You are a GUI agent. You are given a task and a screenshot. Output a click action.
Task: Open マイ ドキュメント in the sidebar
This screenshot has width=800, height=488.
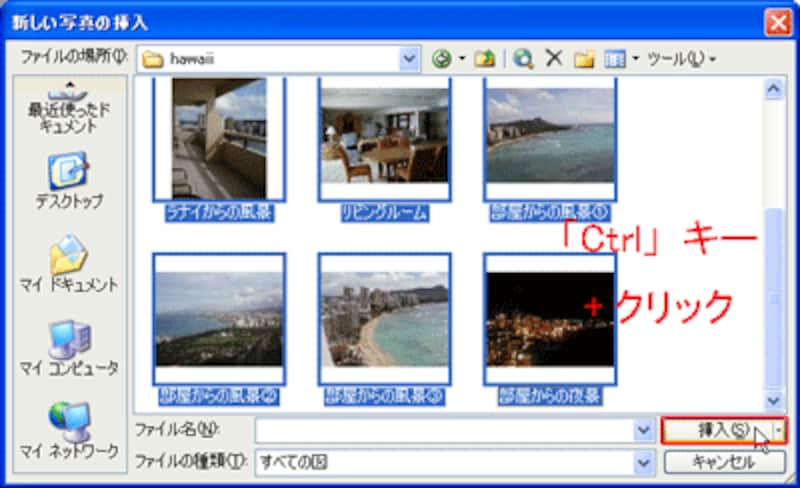[x=68, y=264]
